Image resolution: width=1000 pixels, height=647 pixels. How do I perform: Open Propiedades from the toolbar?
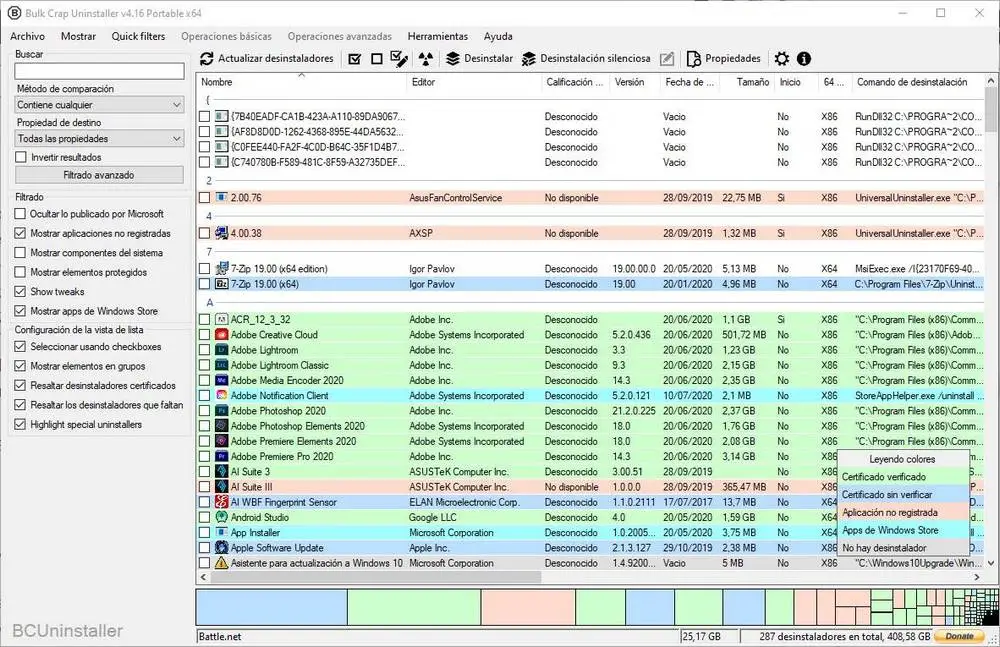[724, 59]
